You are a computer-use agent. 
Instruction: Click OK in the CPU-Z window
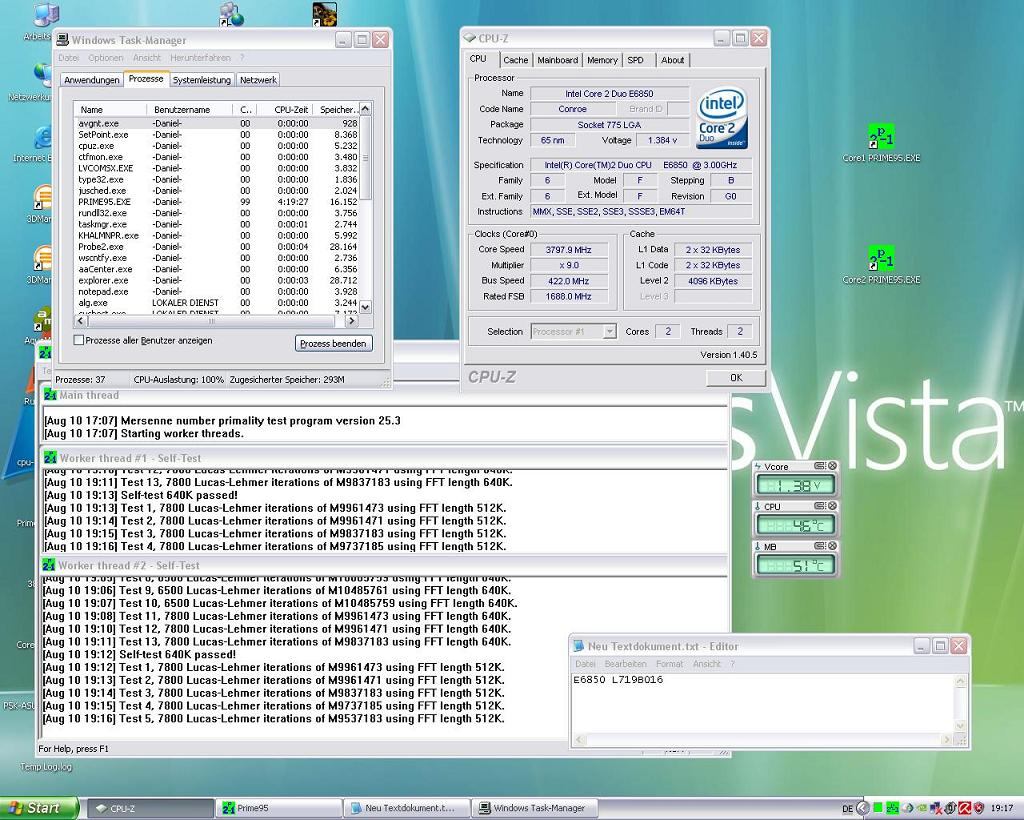coord(736,377)
